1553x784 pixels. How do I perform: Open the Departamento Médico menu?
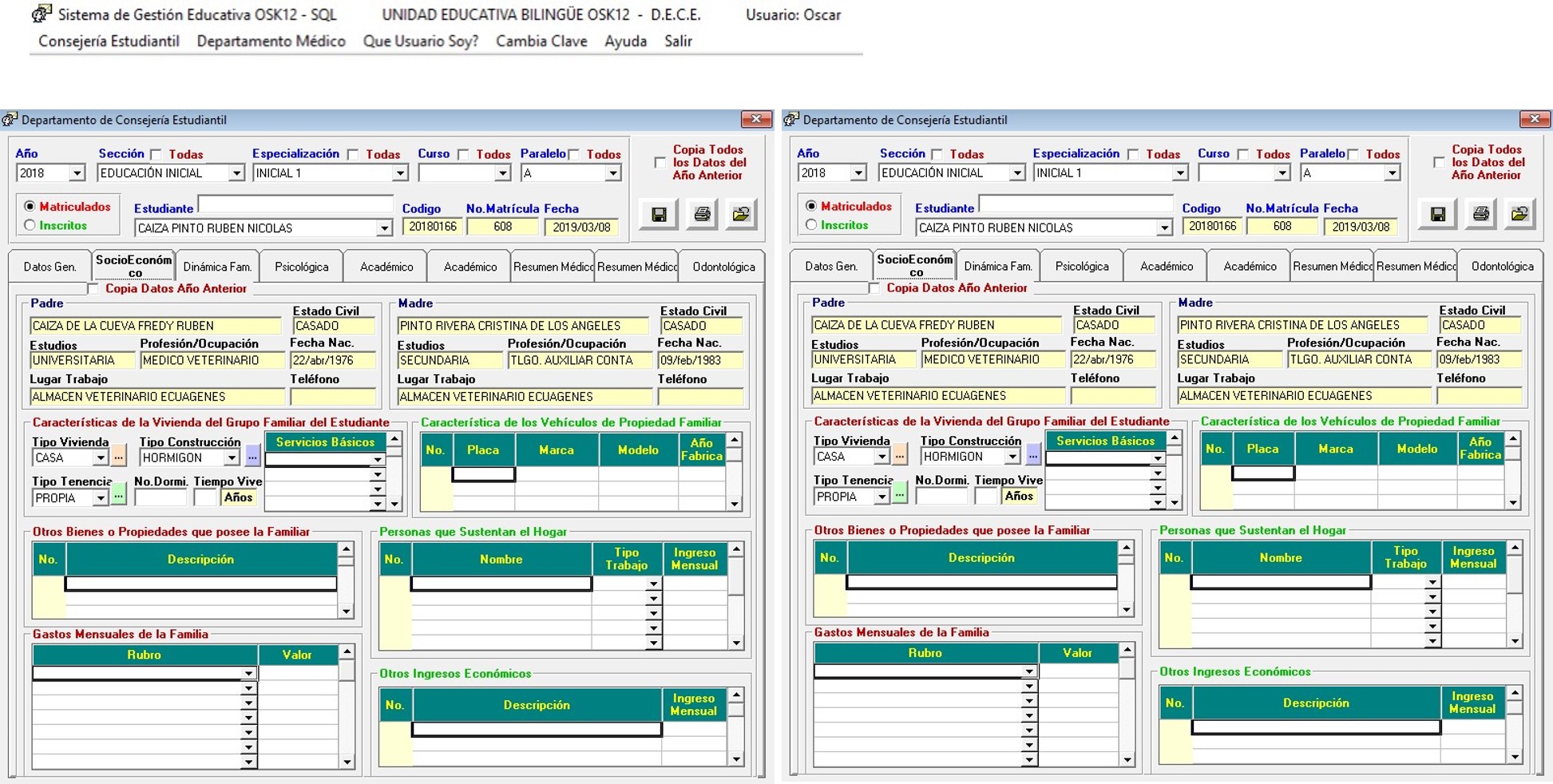coord(271,41)
